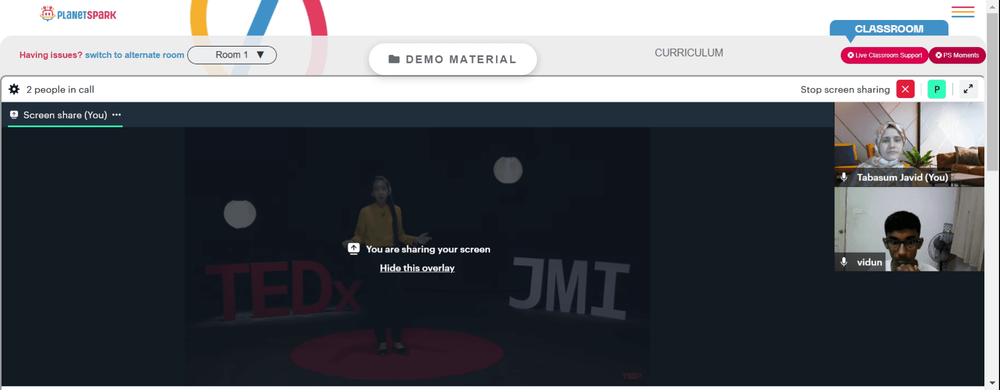Viewport: 1000px width, 390px height.
Task: Select the CLASSROOM tab
Action: tap(888, 29)
